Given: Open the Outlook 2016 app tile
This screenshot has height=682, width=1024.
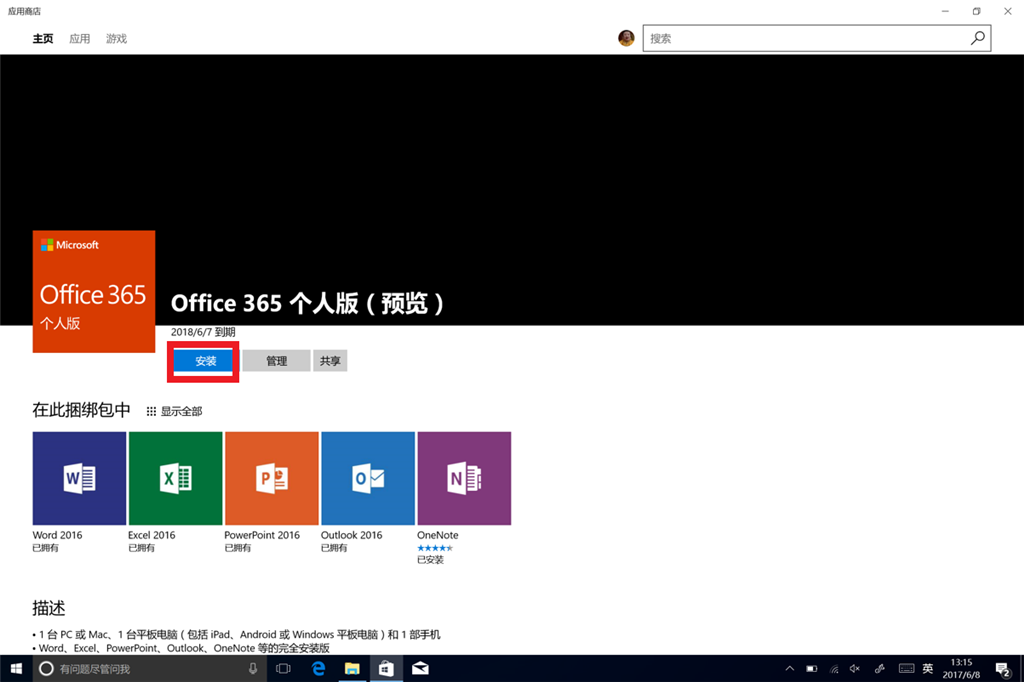Looking at the screenshot, I should tap(368, 478).
